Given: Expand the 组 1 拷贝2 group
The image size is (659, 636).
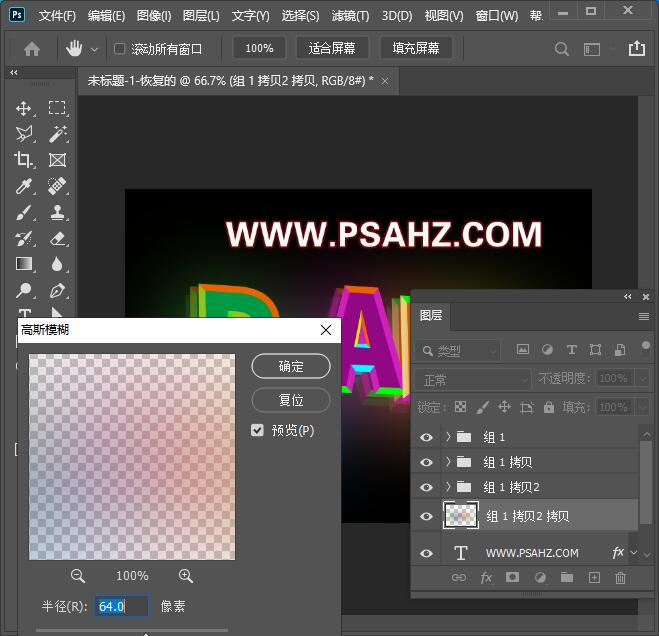Looking at the screenshot, I should (448, 487).
